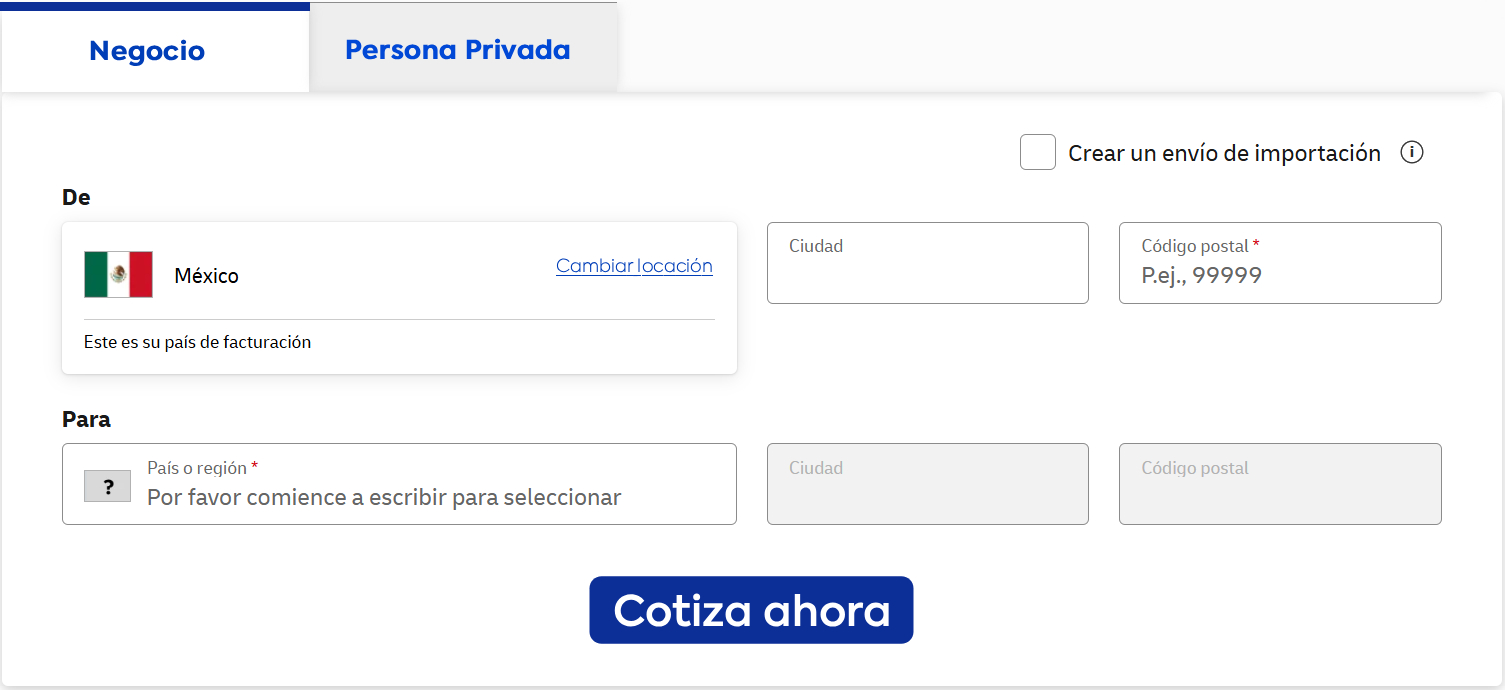Click the question mark flag placeholder
1505x690 pixels.
107,486
